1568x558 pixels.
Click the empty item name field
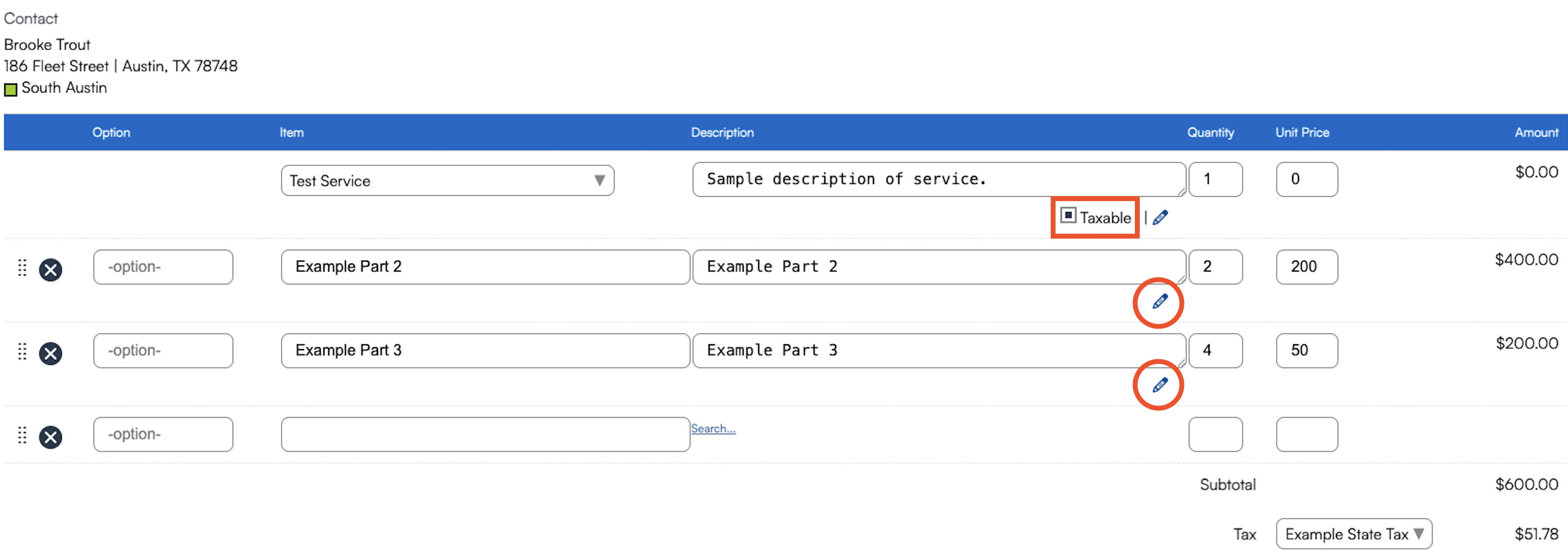pos(485,434)
